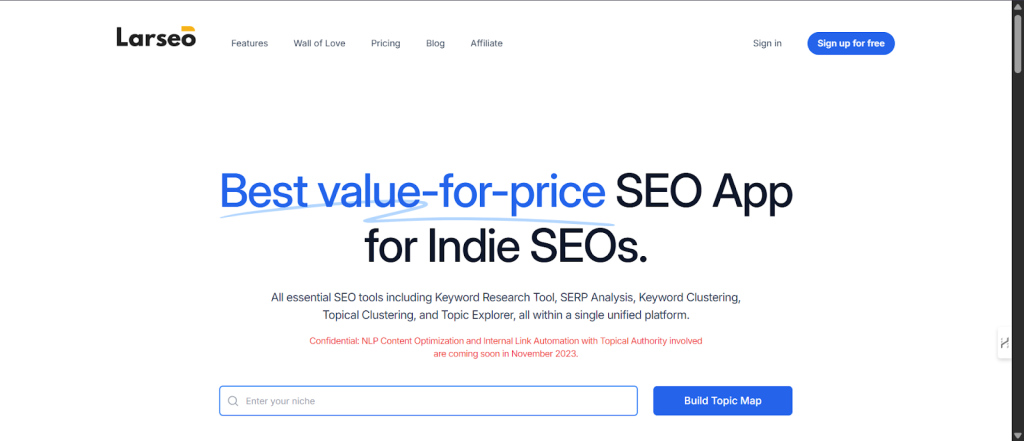
Task: Open the Pricing page
Action: tap(385, 43)
